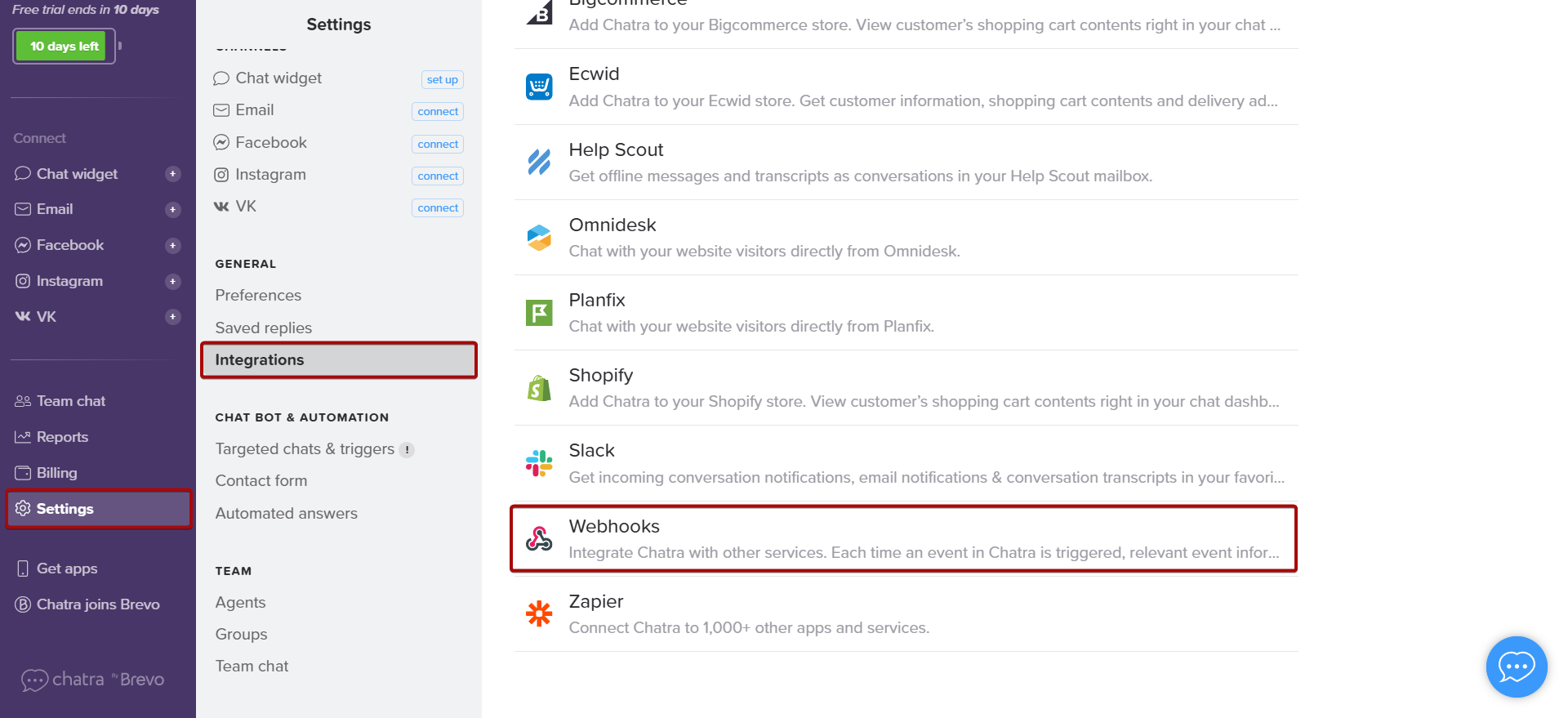Click the Slack integration logo
Screen dimensions: 1568x718
click(539, 463)
